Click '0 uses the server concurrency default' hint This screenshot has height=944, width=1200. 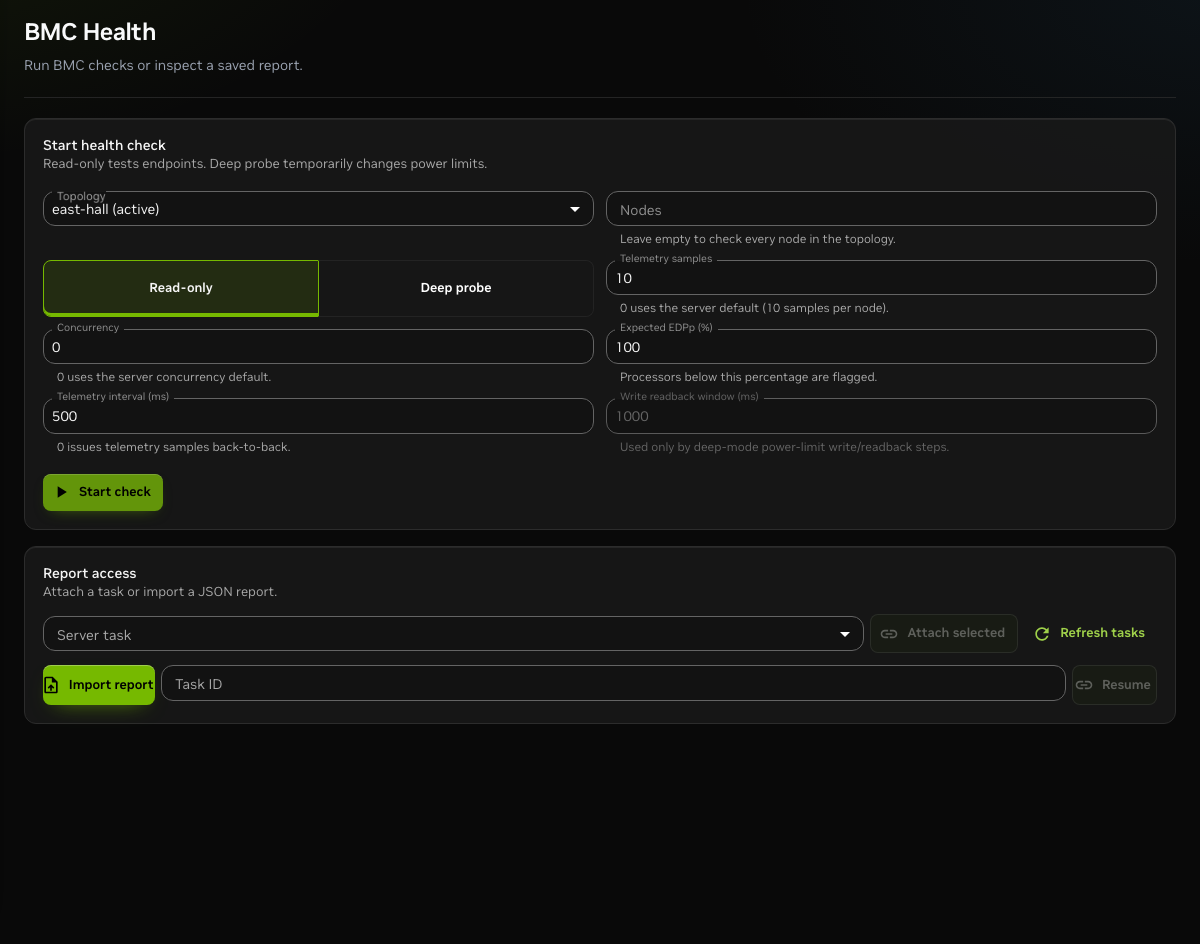point(164,377)
